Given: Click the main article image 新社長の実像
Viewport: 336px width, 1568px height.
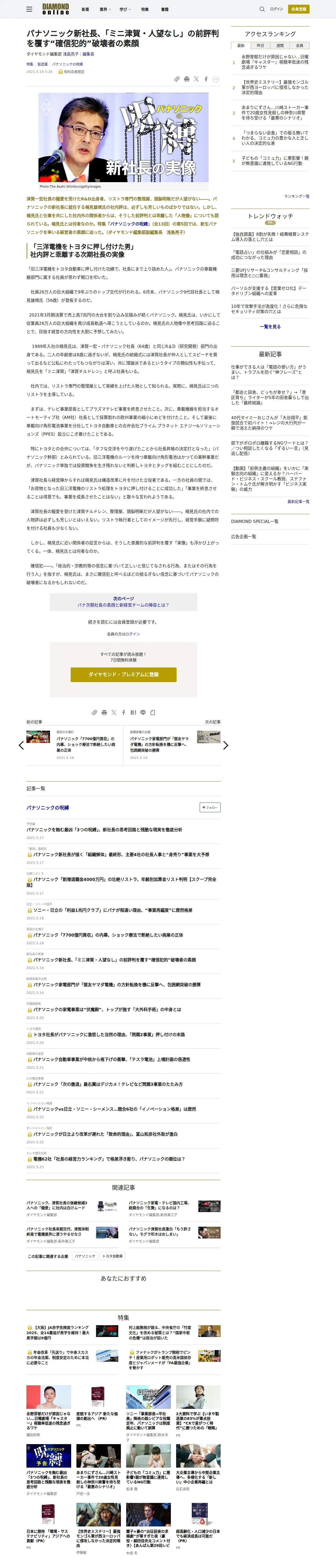Looking at the screenshot, I should [123, 137].
